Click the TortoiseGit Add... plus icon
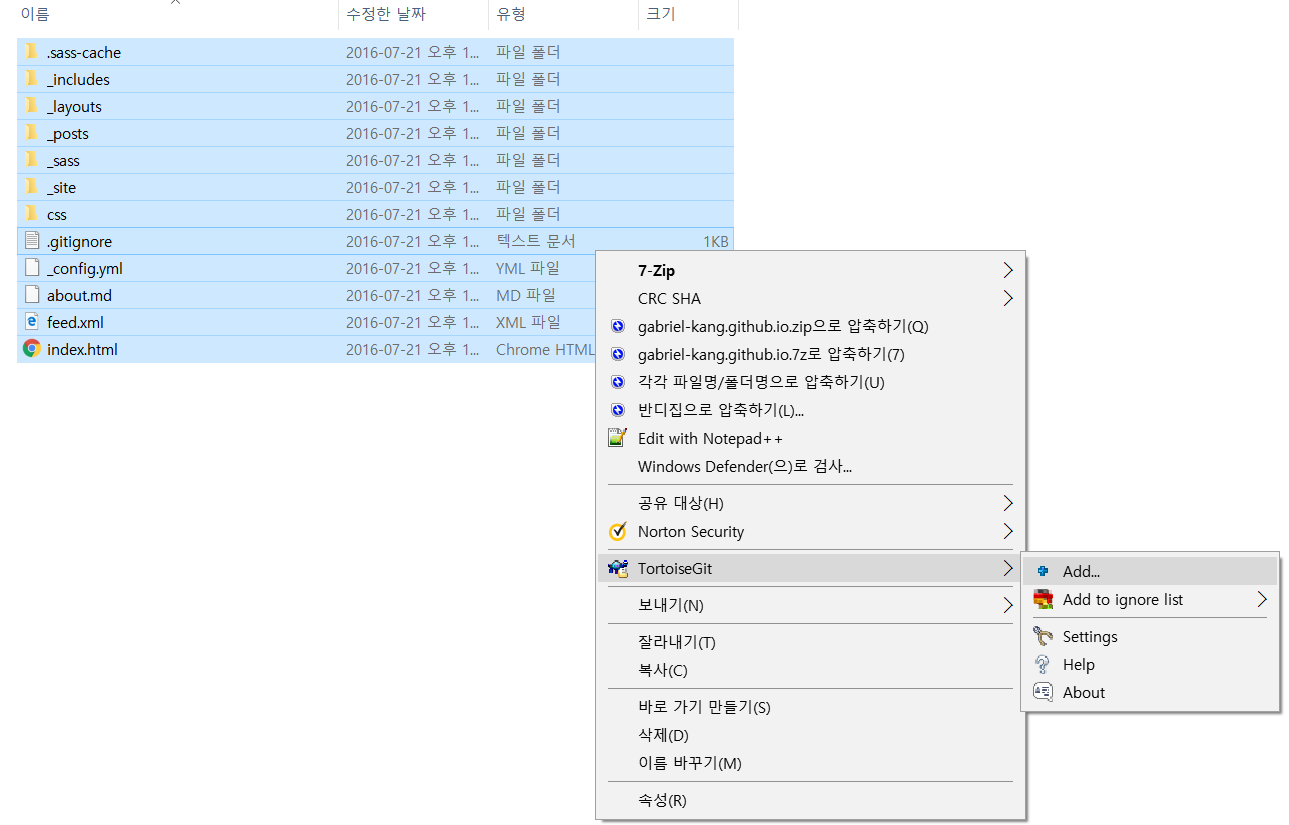This screenshot has height=825, width=1289. click(1043, 572)
